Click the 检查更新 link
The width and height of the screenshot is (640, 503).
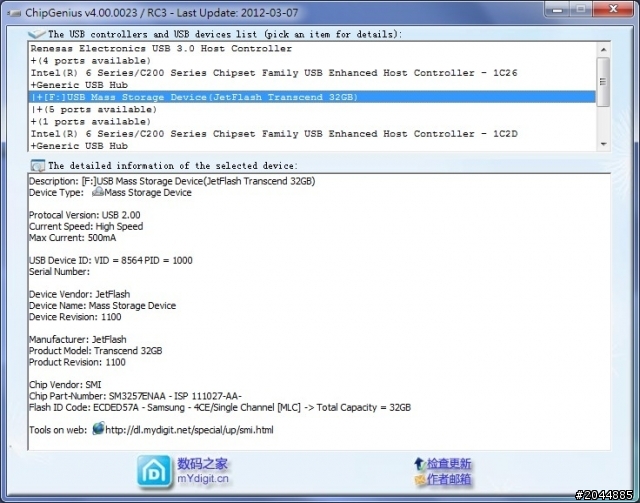click(x=449, y=464)
